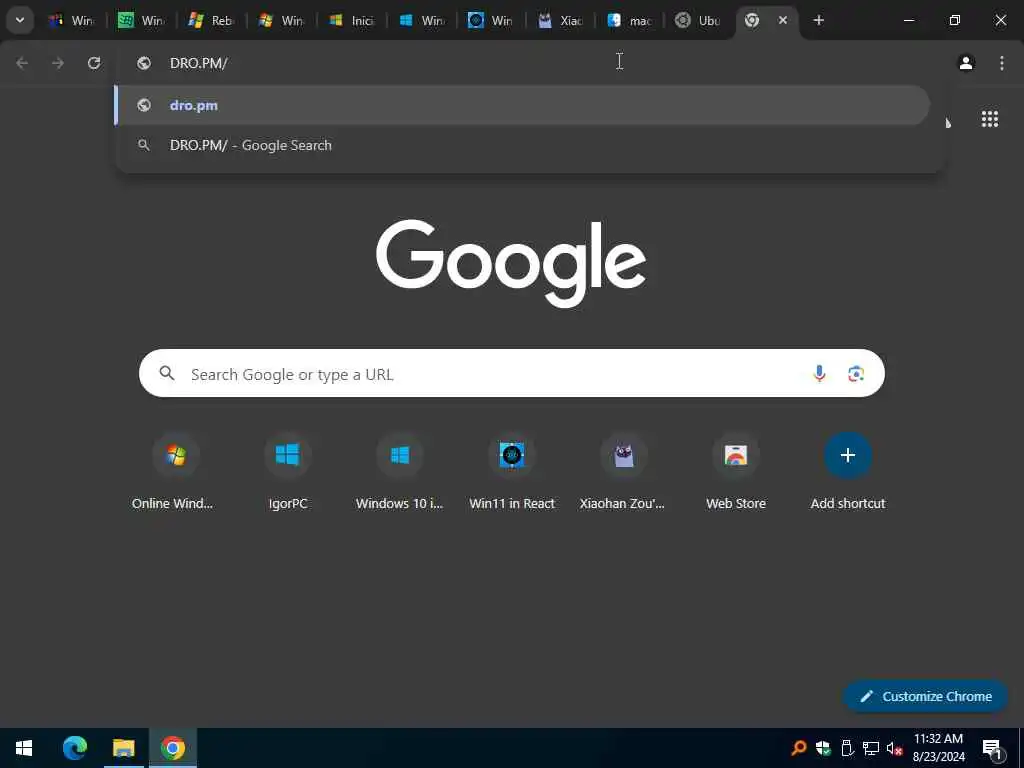Screen dimensions: 1024x768
Task: Open the network tray icon
Action: point(871,748)
